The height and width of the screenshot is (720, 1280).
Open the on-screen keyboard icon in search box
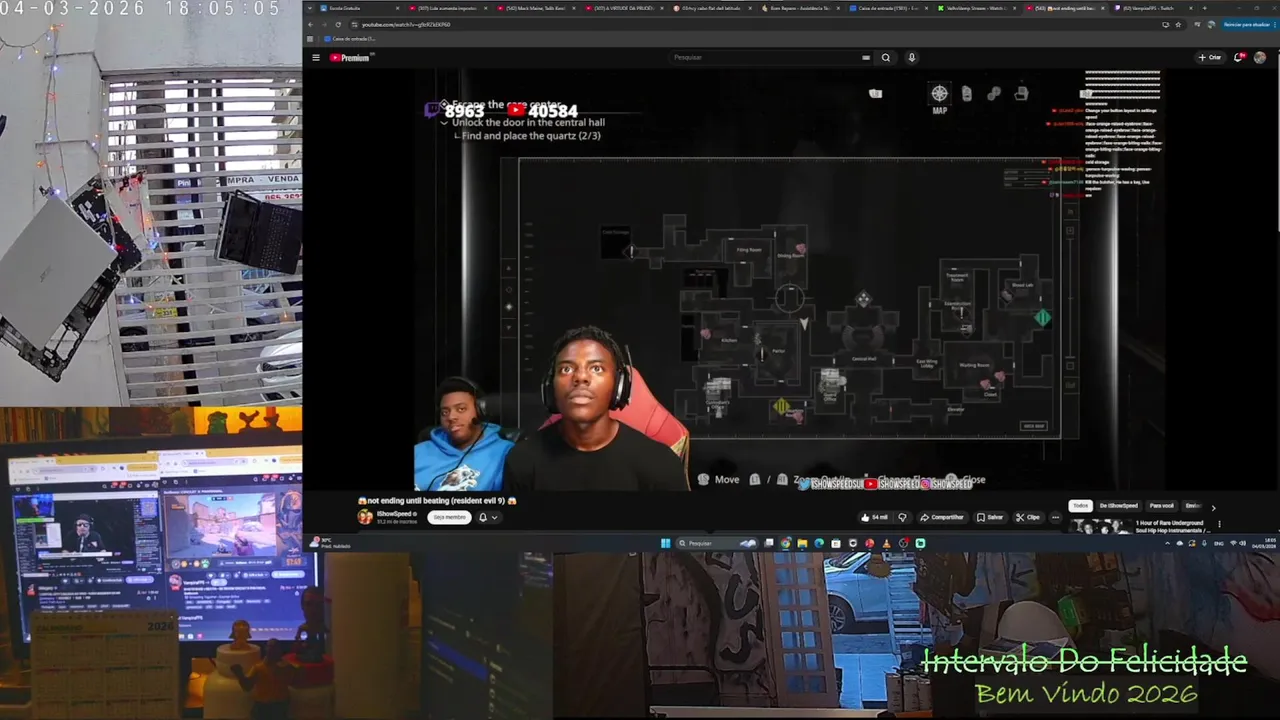(x=866, y=58)
